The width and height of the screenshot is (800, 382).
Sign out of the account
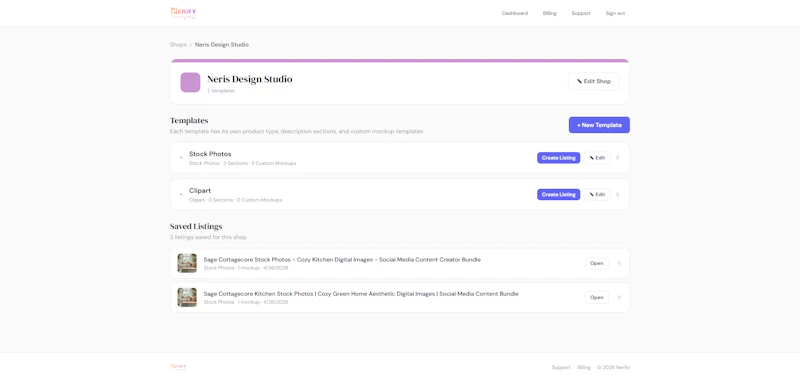(x=615, y=13)
